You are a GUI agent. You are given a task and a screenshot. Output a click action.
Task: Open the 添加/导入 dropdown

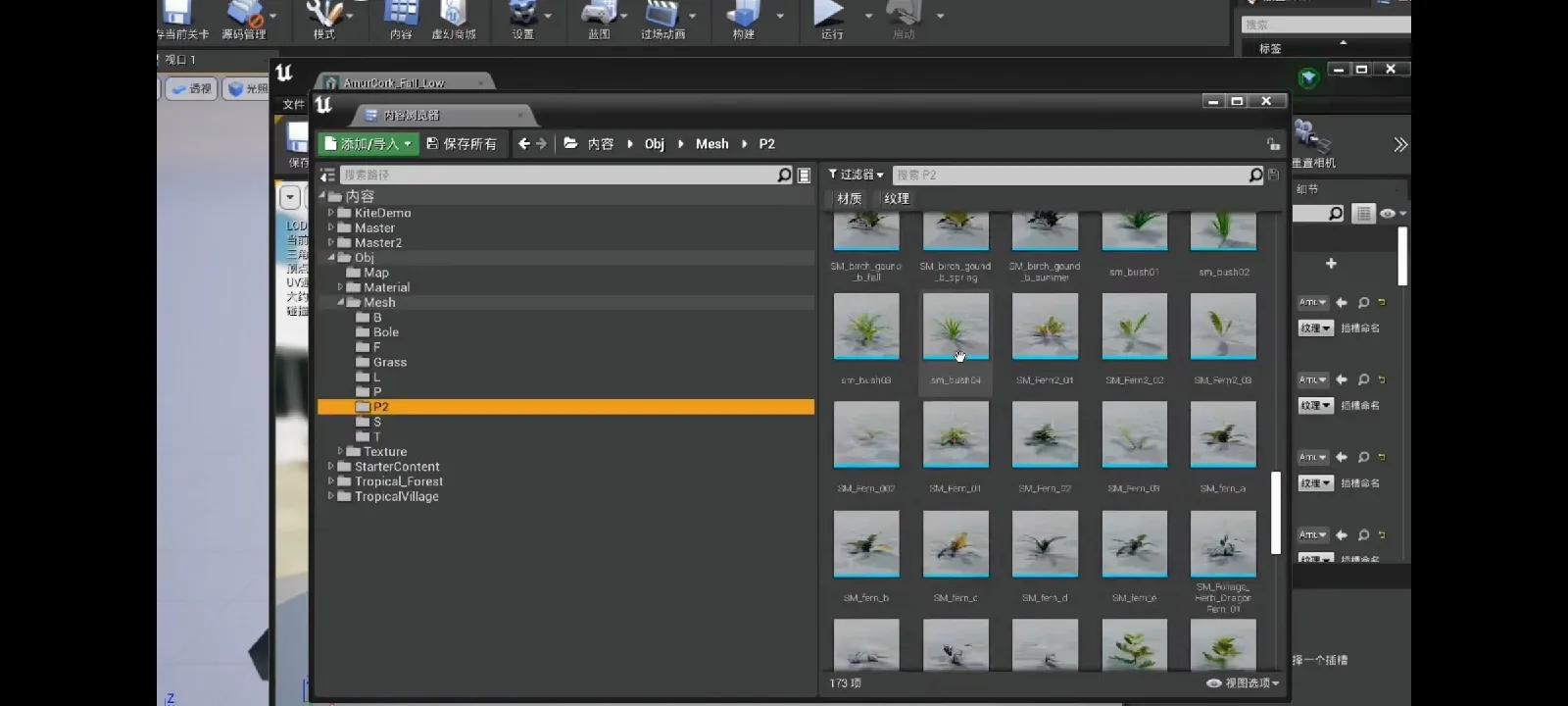coord(367,144)
